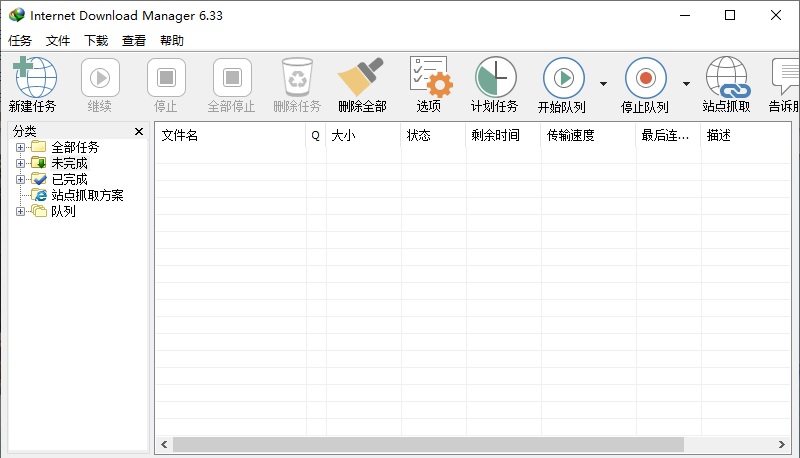Click the 删除全部 broom icon
Screen dimensions: 800x458
[x=361, y=77]
